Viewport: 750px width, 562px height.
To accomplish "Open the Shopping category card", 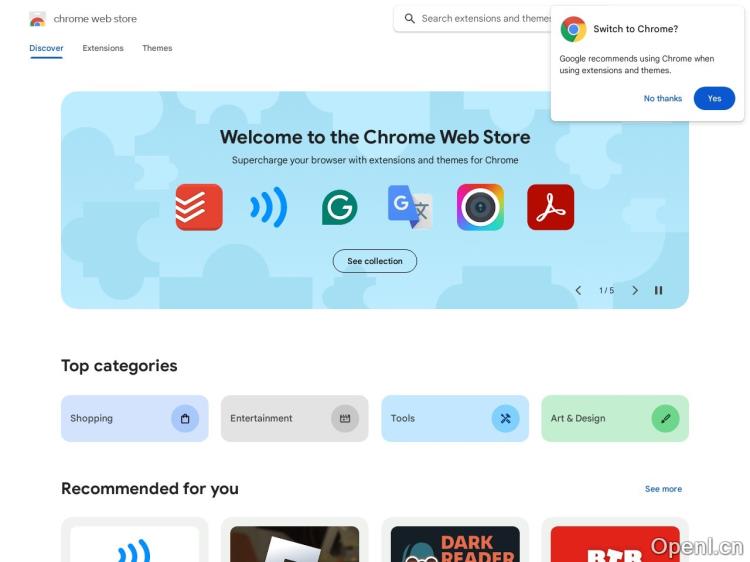I will point(135,419).
